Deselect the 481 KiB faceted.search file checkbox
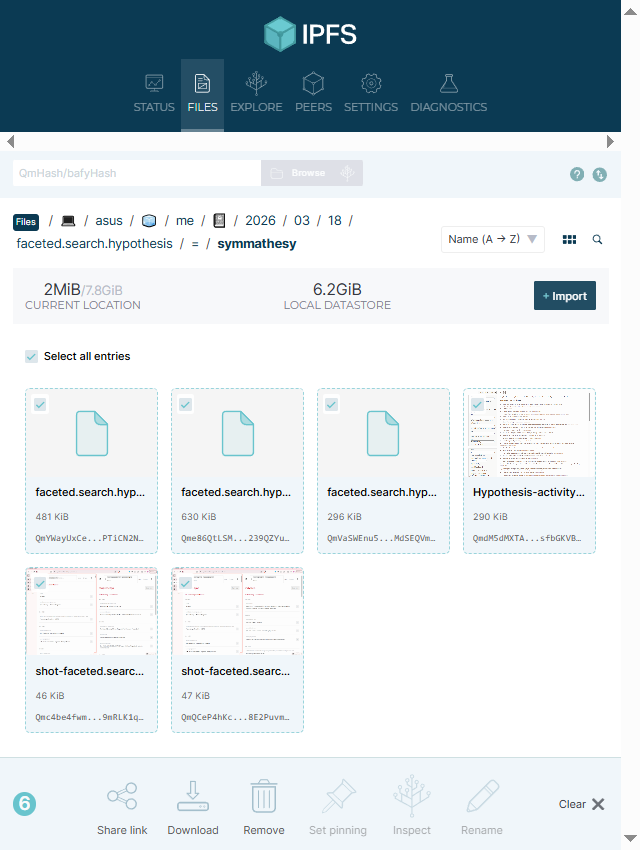 (x=40, y=404)
